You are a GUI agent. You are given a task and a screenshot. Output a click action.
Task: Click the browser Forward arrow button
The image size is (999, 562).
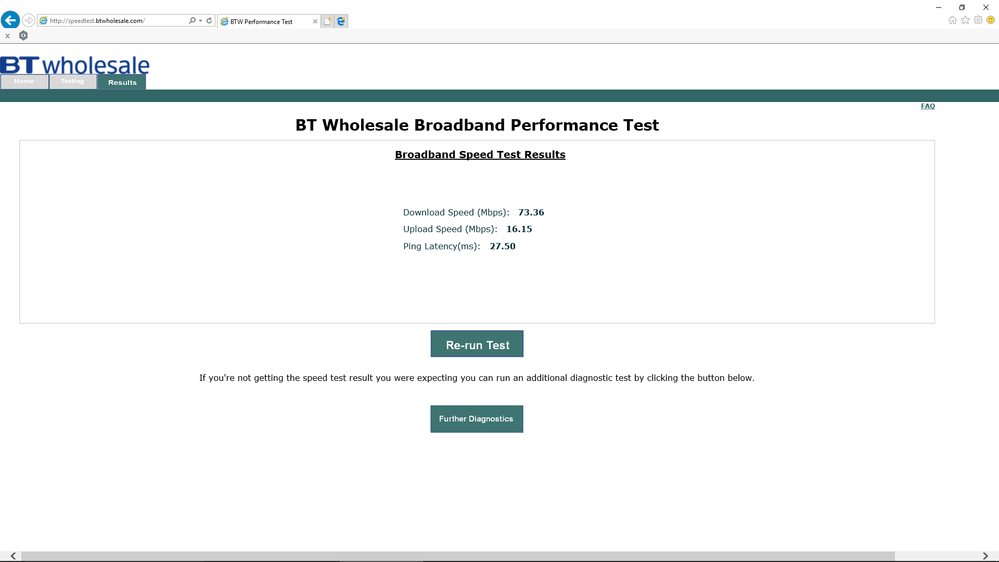29,20
